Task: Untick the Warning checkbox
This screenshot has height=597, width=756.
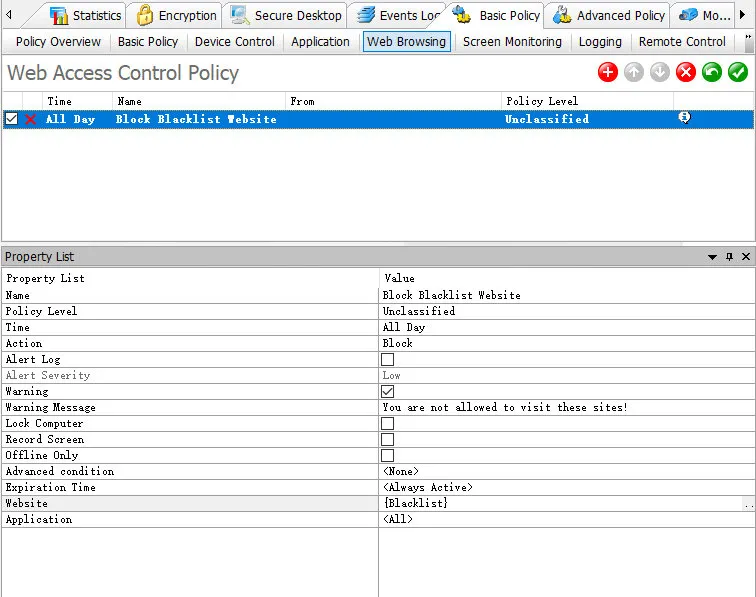Action: [x=388, y=391]
